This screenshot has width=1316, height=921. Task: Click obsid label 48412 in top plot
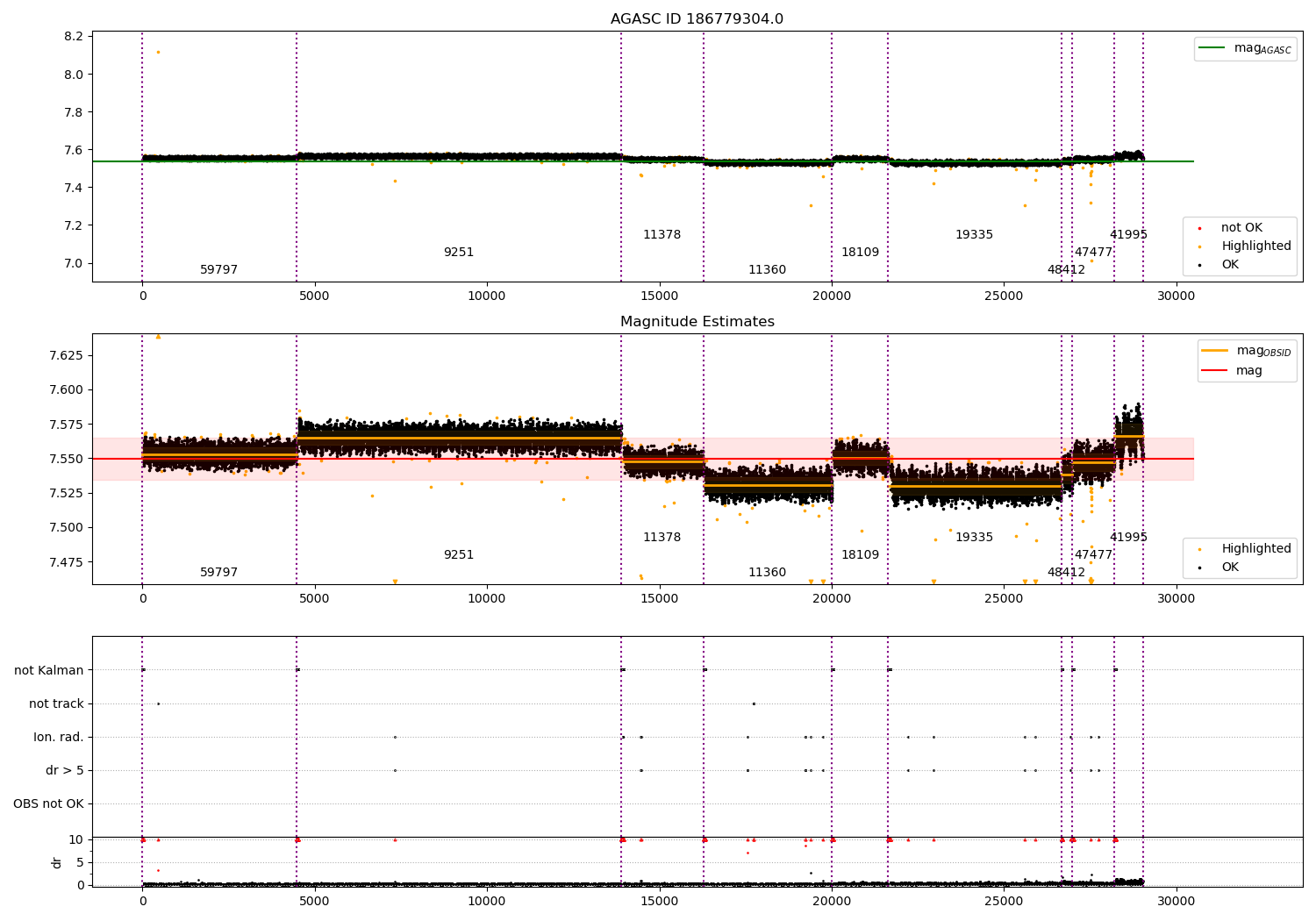[x=1066, y=270]
